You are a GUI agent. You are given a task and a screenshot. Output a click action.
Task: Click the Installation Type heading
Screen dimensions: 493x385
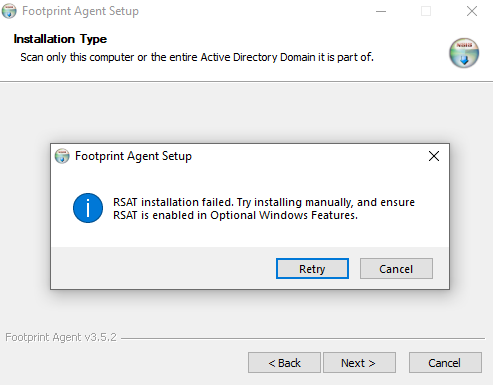(x=60, y=39)
